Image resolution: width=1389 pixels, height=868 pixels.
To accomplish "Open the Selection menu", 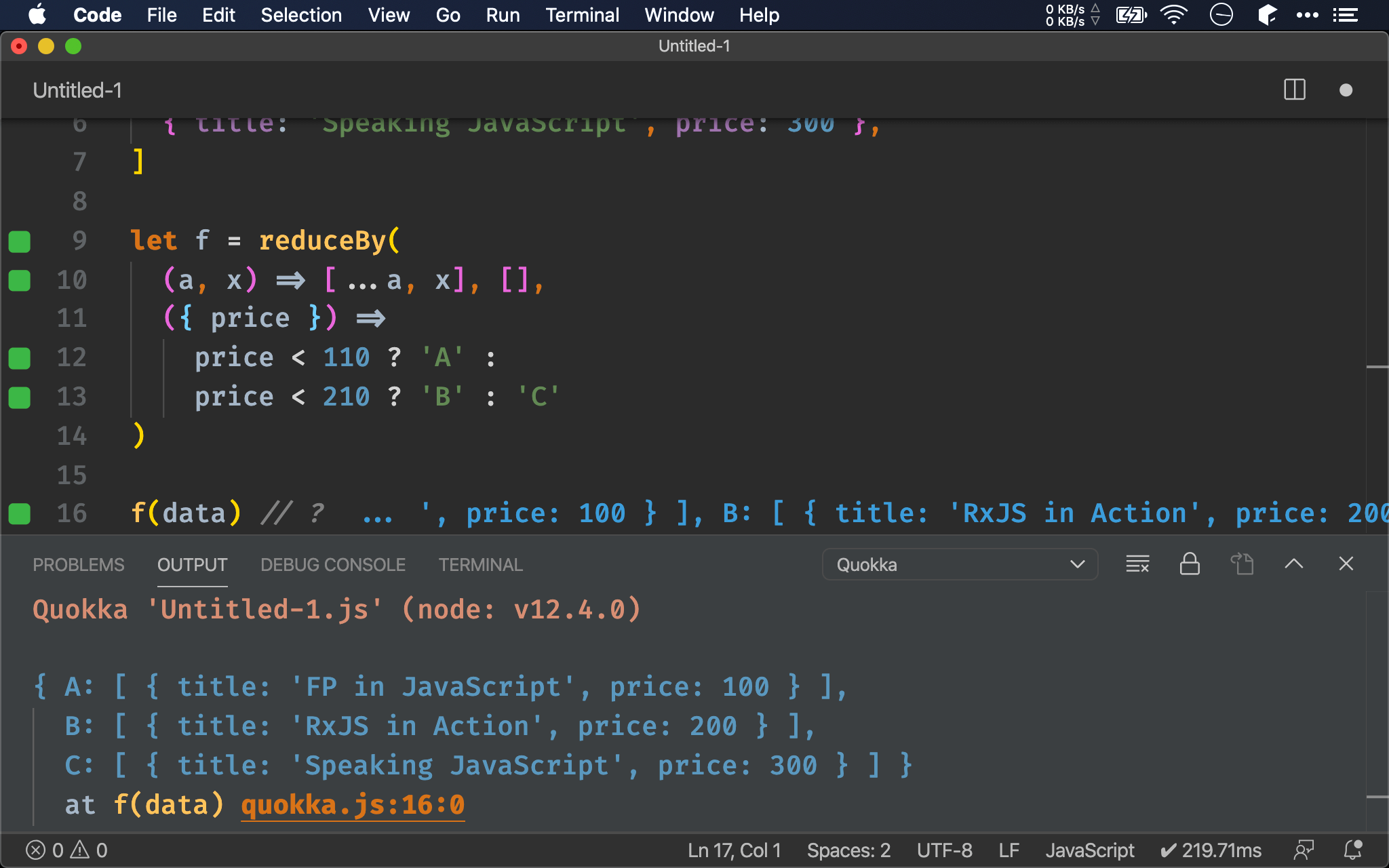I will pos(301,15).
